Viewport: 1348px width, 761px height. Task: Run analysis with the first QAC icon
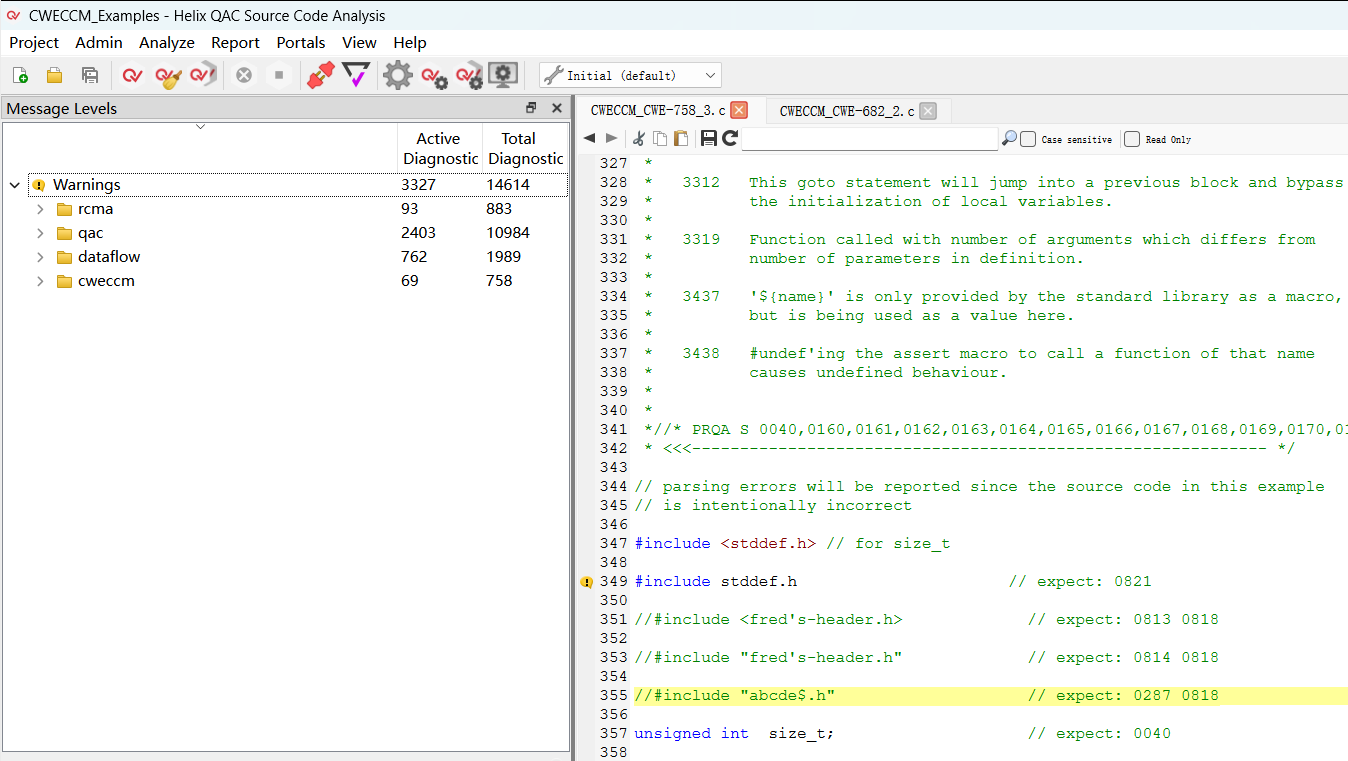click(x=132, y=75)
